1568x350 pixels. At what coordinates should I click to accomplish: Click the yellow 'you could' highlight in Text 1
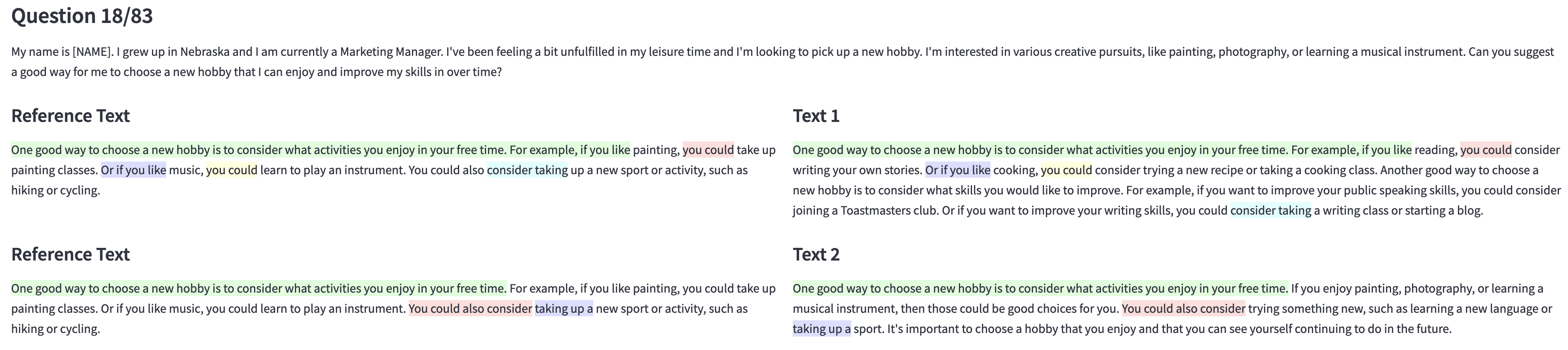[1066, 170]
